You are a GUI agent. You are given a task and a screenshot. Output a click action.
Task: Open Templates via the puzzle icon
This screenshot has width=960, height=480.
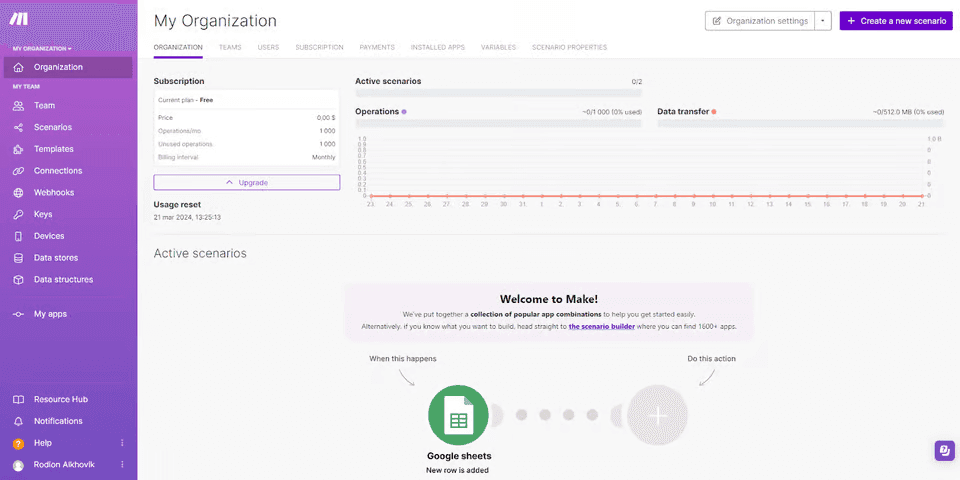coord(18,149)
